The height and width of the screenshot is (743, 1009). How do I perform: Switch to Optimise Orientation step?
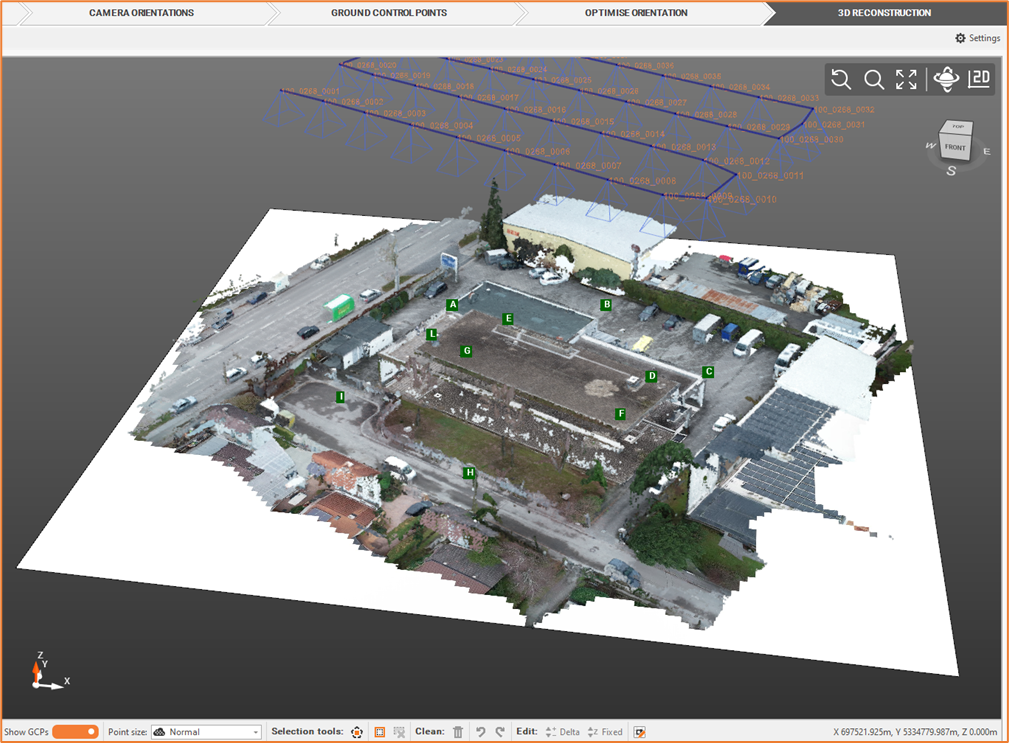click(x=636, y=13)
